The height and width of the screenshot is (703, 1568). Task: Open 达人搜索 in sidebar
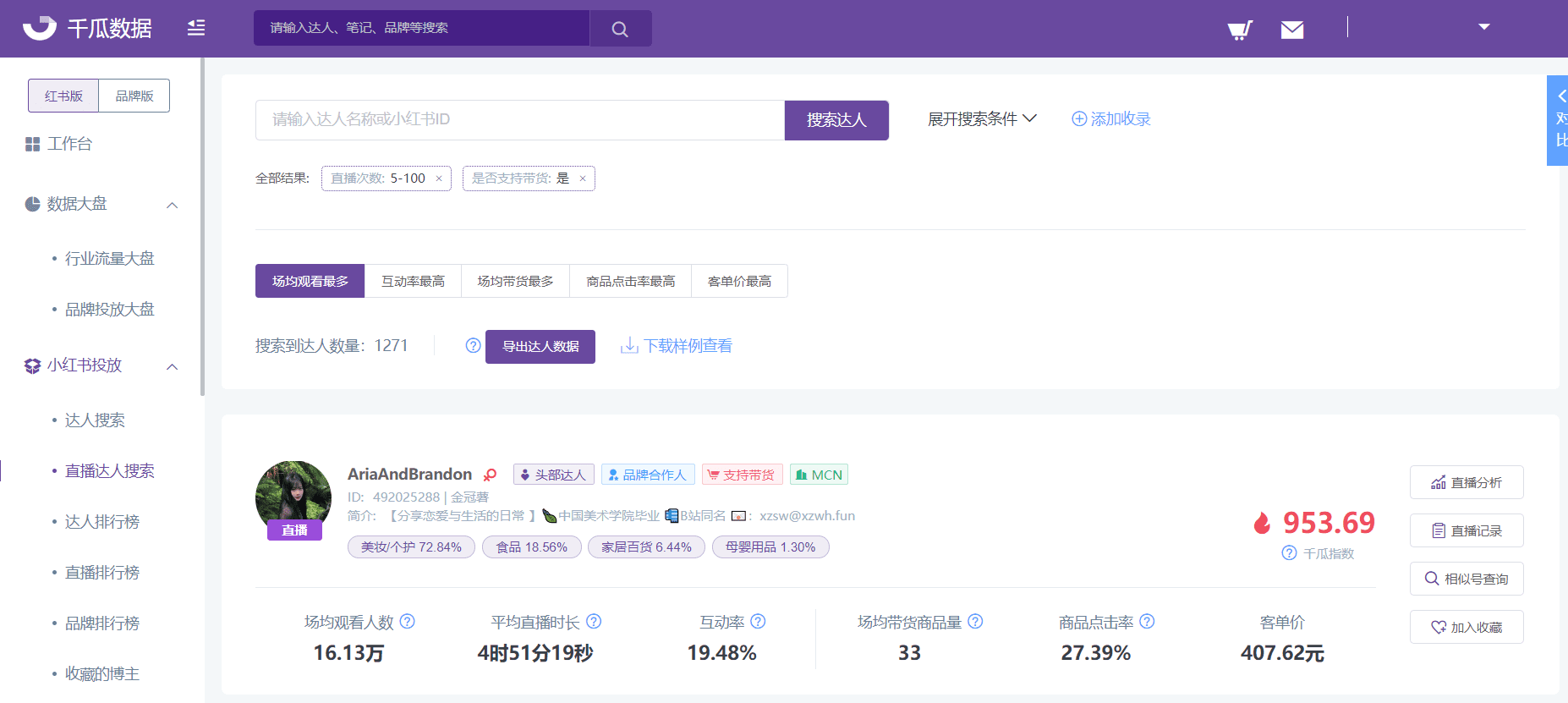pos(95,420)
